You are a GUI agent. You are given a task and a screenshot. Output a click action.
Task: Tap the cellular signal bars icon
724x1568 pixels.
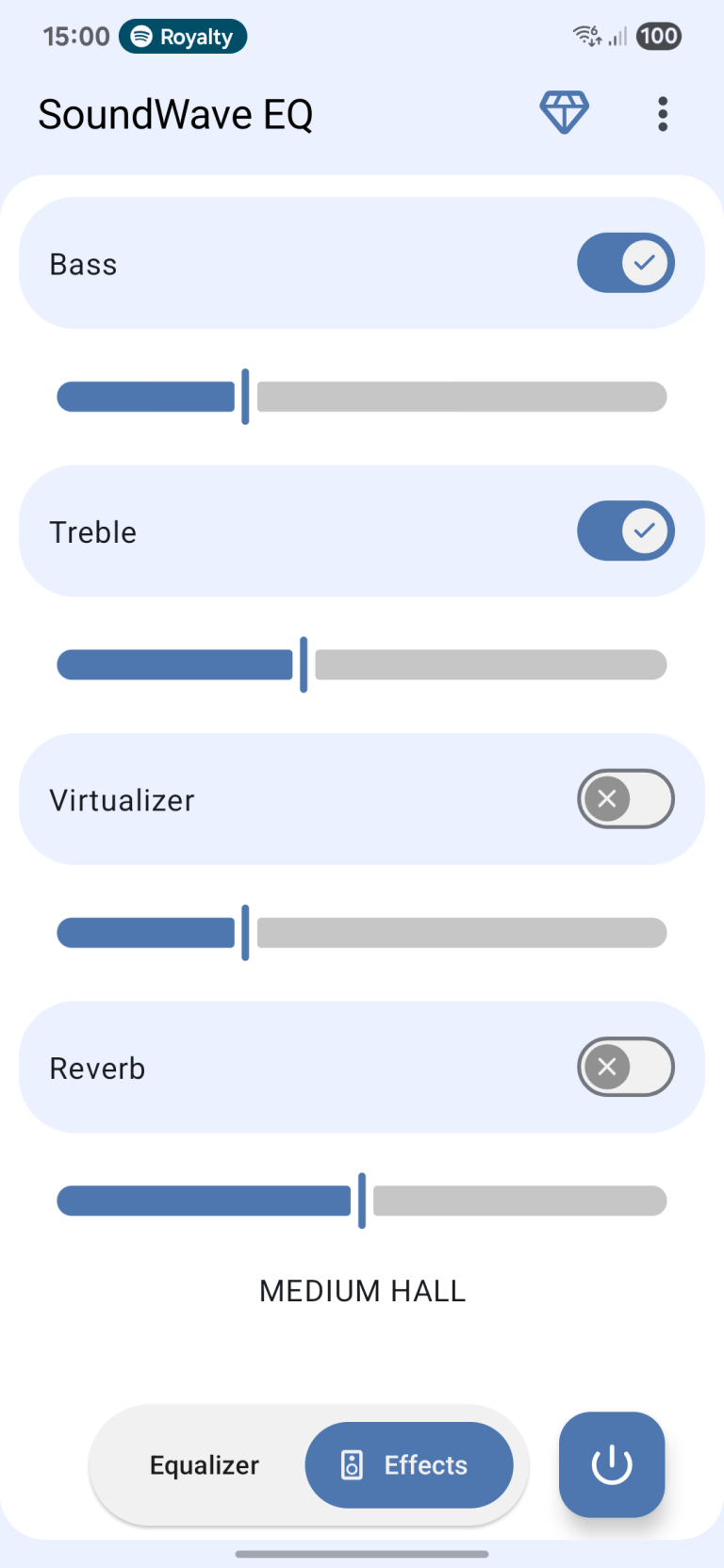pos(617,37)
